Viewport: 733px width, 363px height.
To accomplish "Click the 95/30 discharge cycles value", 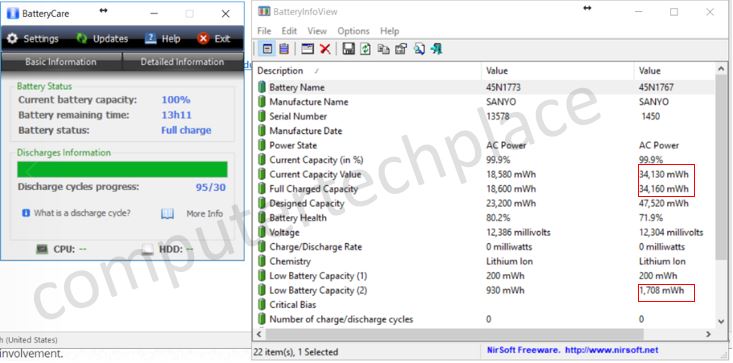I will point(210,187).
